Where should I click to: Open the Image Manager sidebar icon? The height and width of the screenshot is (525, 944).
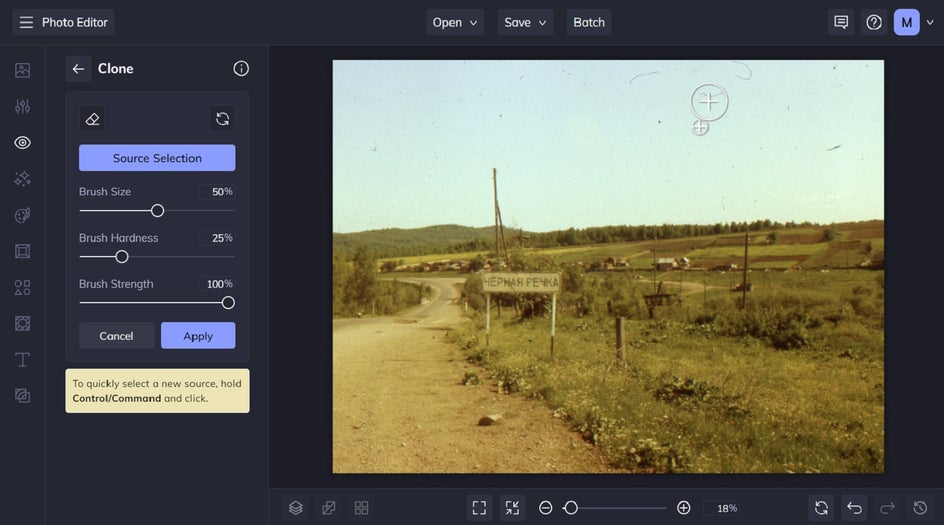click(x=22, y=70)
